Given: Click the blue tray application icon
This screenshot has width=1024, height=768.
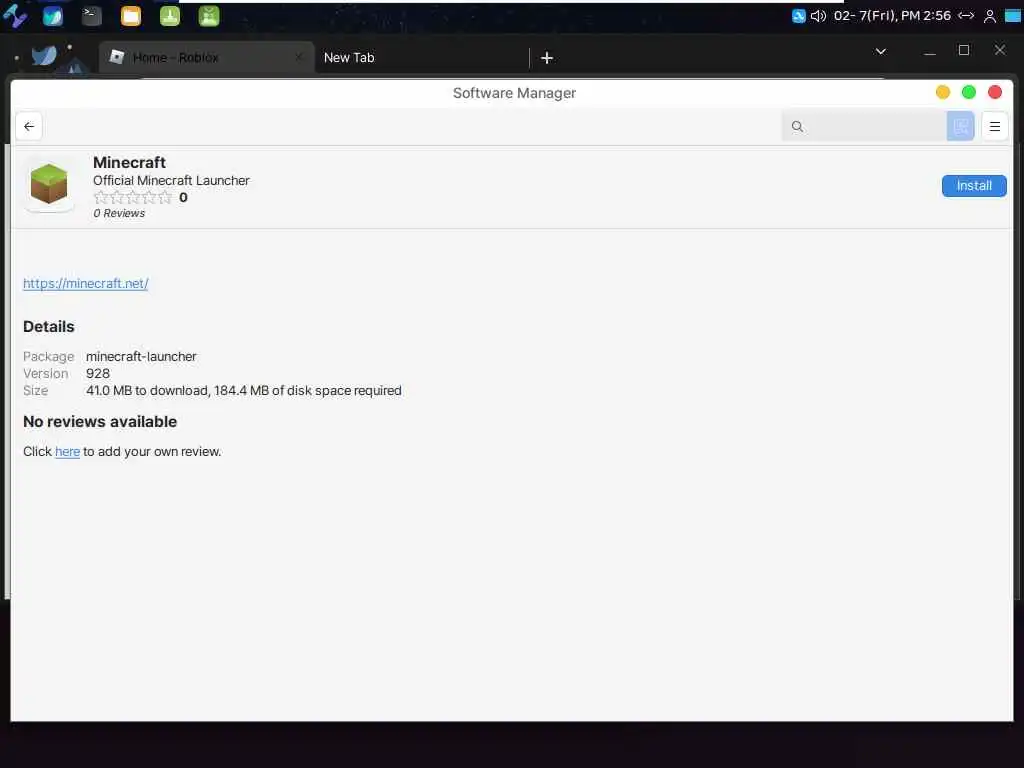Looking at the screenshot, I should point(799,16).
